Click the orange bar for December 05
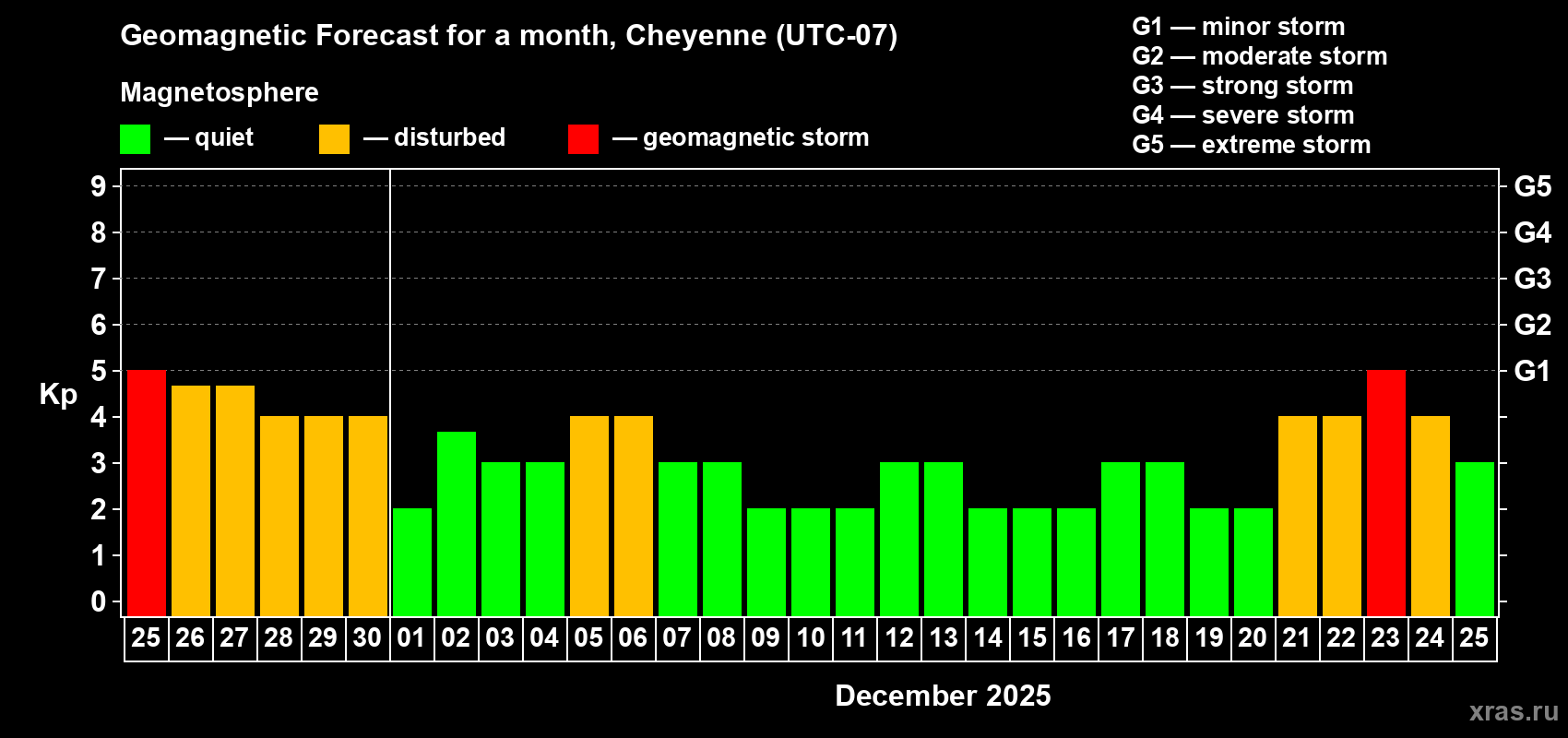1568x738 pixels. (x=589, y=516)
